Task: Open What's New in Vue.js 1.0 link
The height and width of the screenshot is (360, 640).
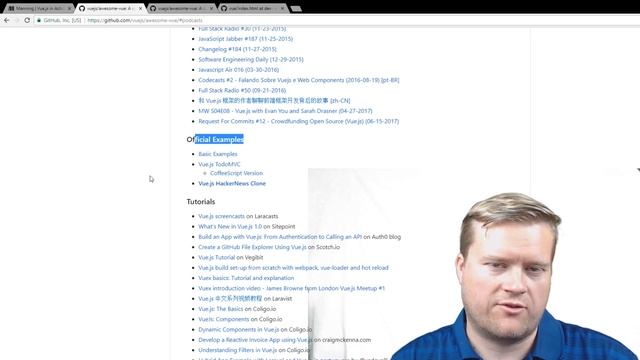Action: coord(230,226)
